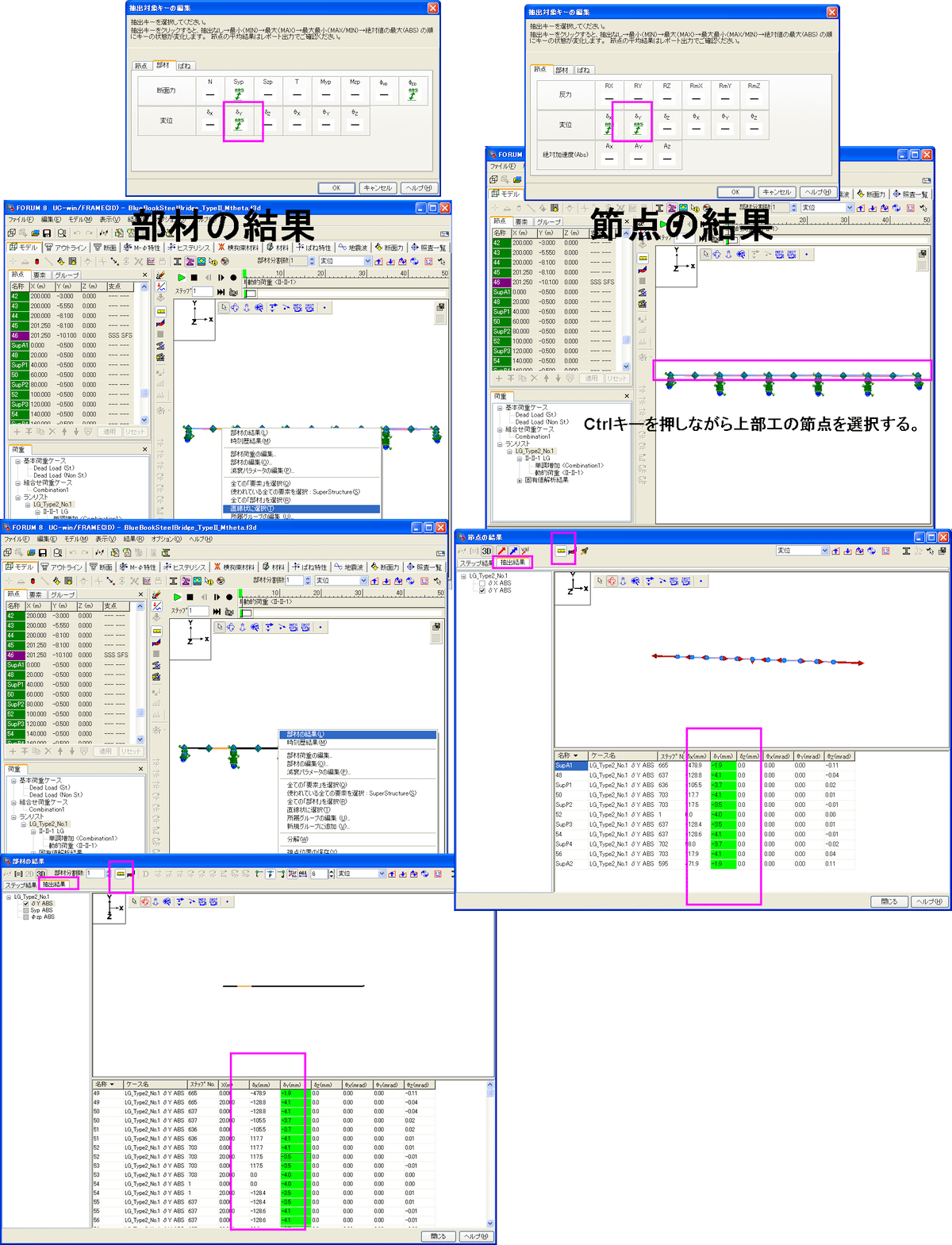The width and height of the screenshot is (952, 1245).
Task: Open 変位 dropdown in upper-left FRAME window
Action: 367,261
